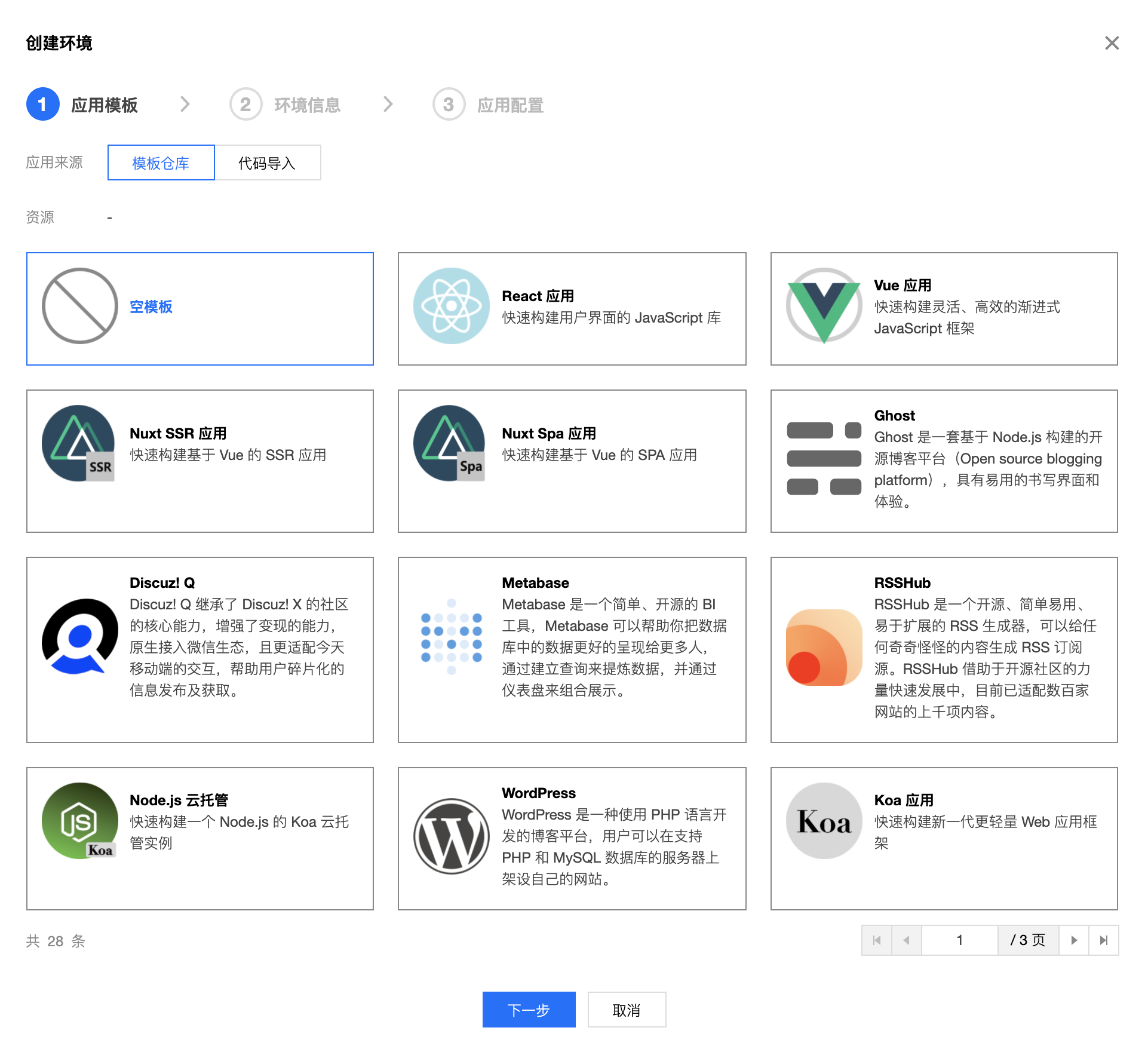Screen dimensions: 1148x1049
Task: Close the 创建环境 dialog
Action: (1111, 43)
